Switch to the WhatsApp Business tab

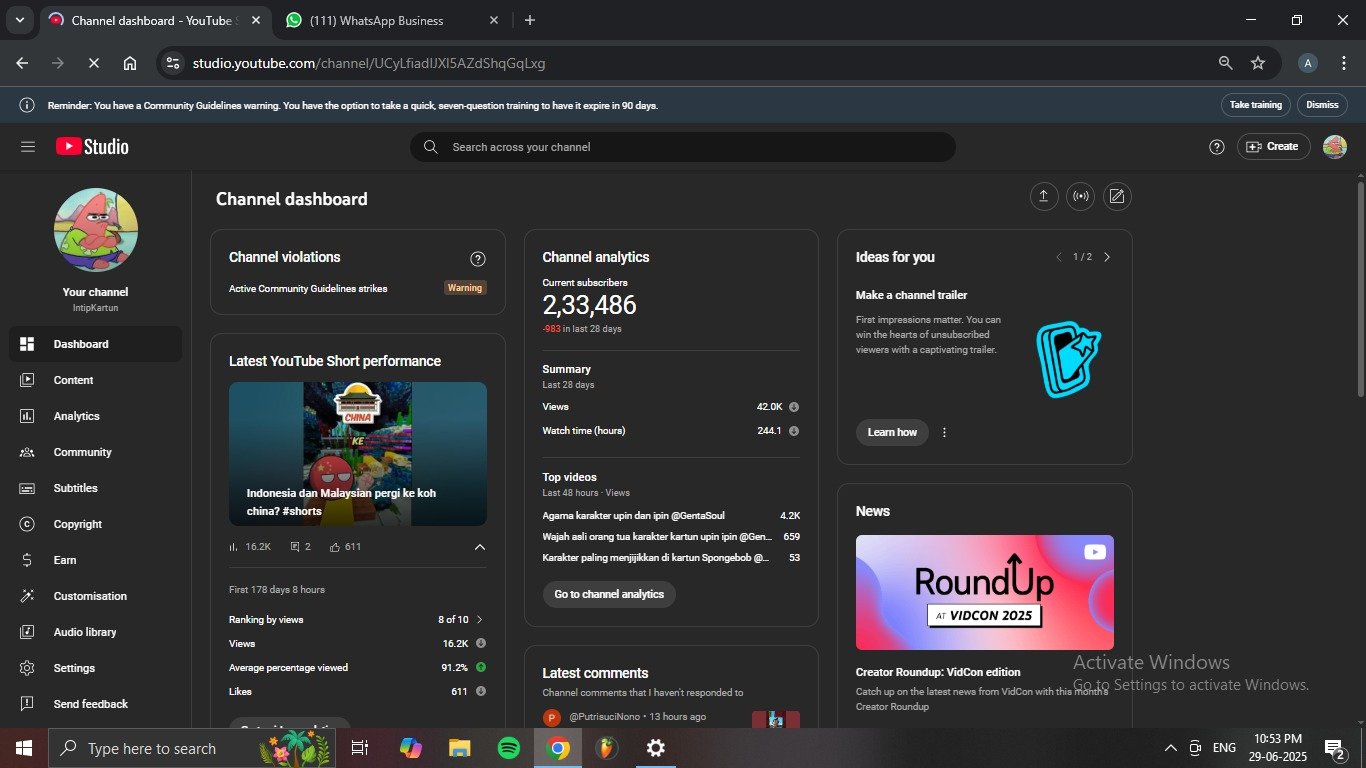(393, 20)
